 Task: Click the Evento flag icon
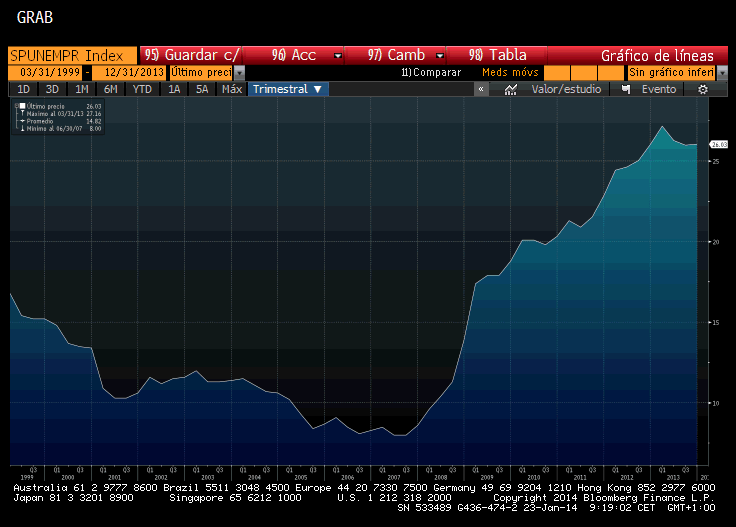626,89
